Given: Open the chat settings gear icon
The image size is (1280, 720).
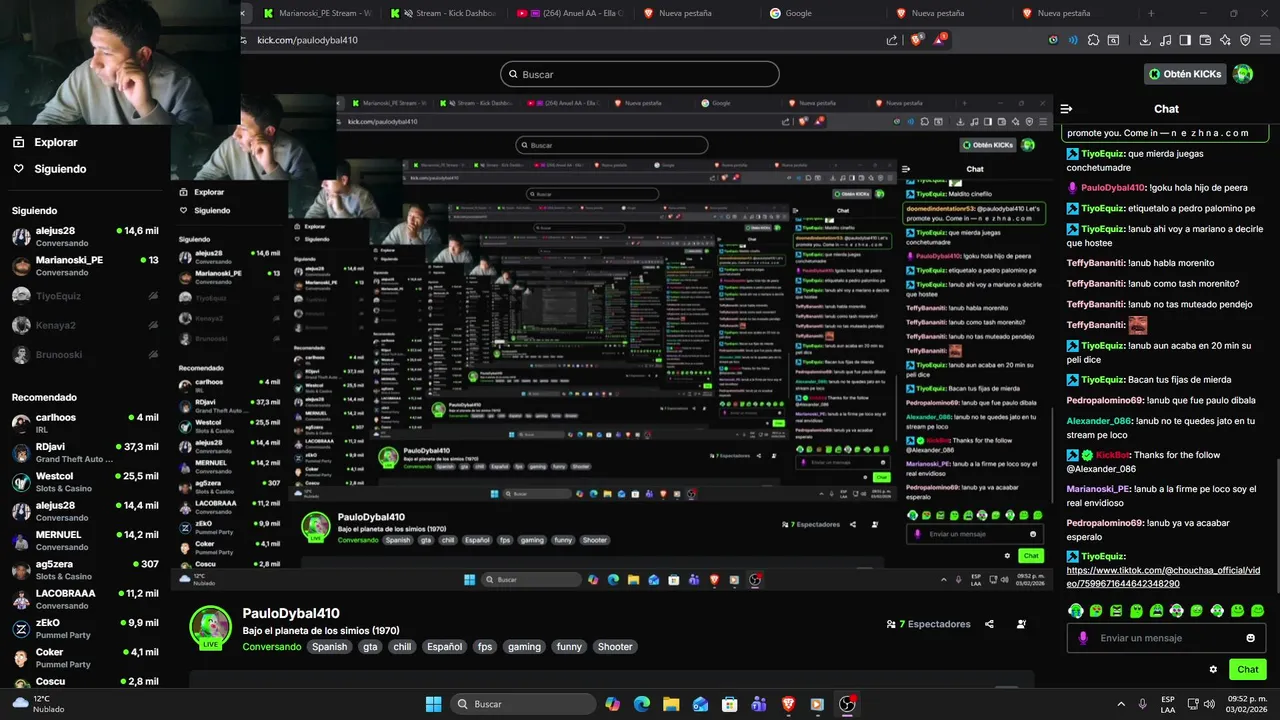Looking at the screenshot, I should [x=1213, y=670].
